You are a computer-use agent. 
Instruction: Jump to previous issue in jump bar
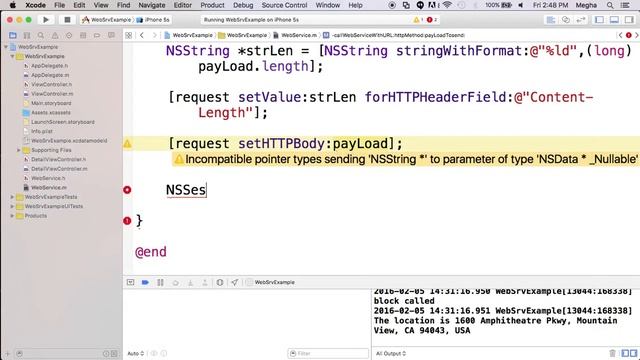(x=620, y=36)
